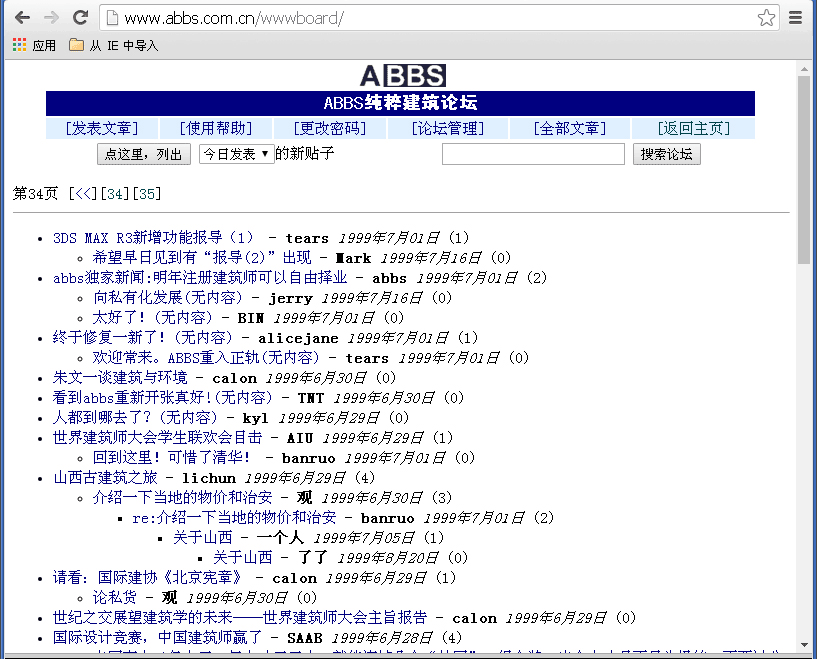Focus the forum search text field
This screenshot has height=659, width=817.
tap(532, 154)
